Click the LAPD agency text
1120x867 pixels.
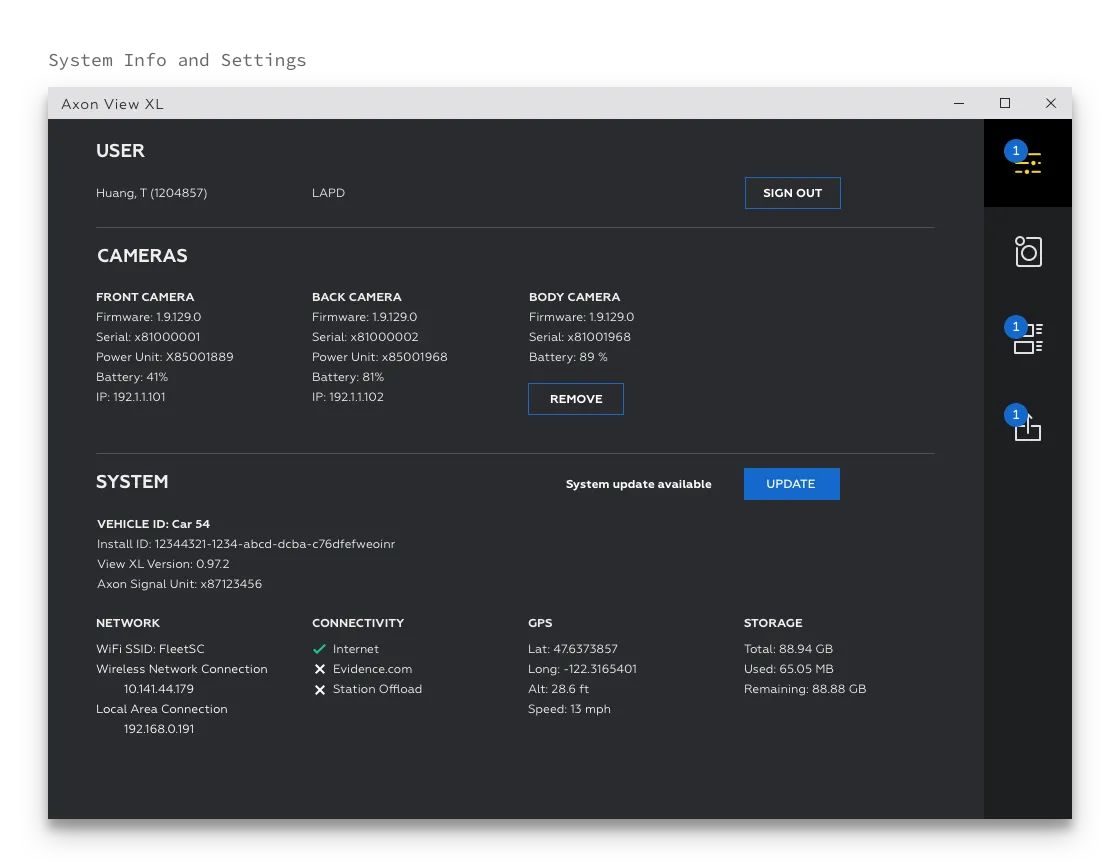tap(329, 193)
